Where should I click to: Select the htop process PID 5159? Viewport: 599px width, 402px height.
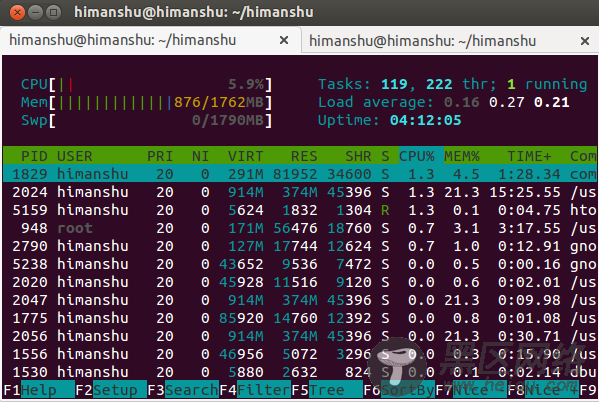pos(300,210)
